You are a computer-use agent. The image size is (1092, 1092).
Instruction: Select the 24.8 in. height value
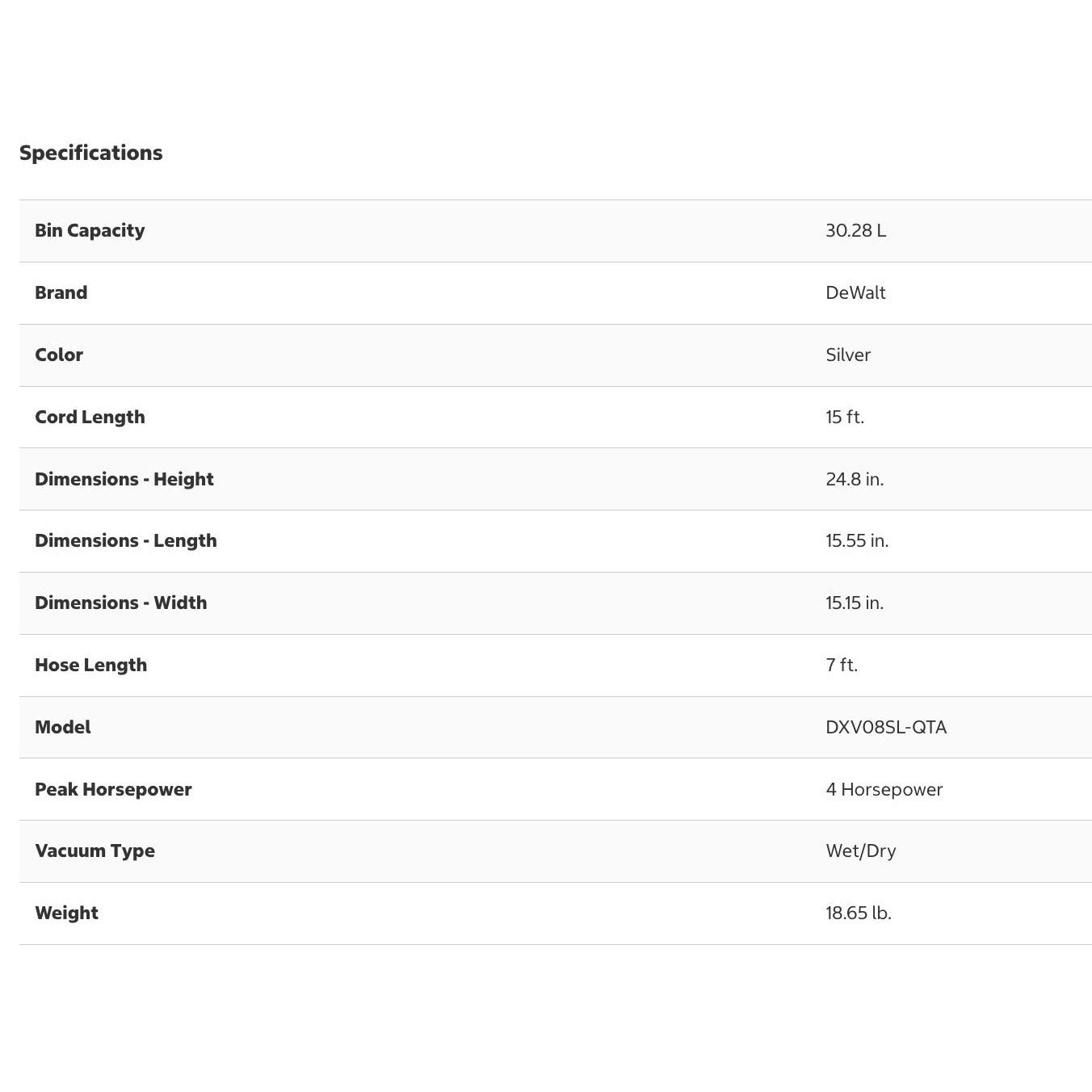(855, 479)
